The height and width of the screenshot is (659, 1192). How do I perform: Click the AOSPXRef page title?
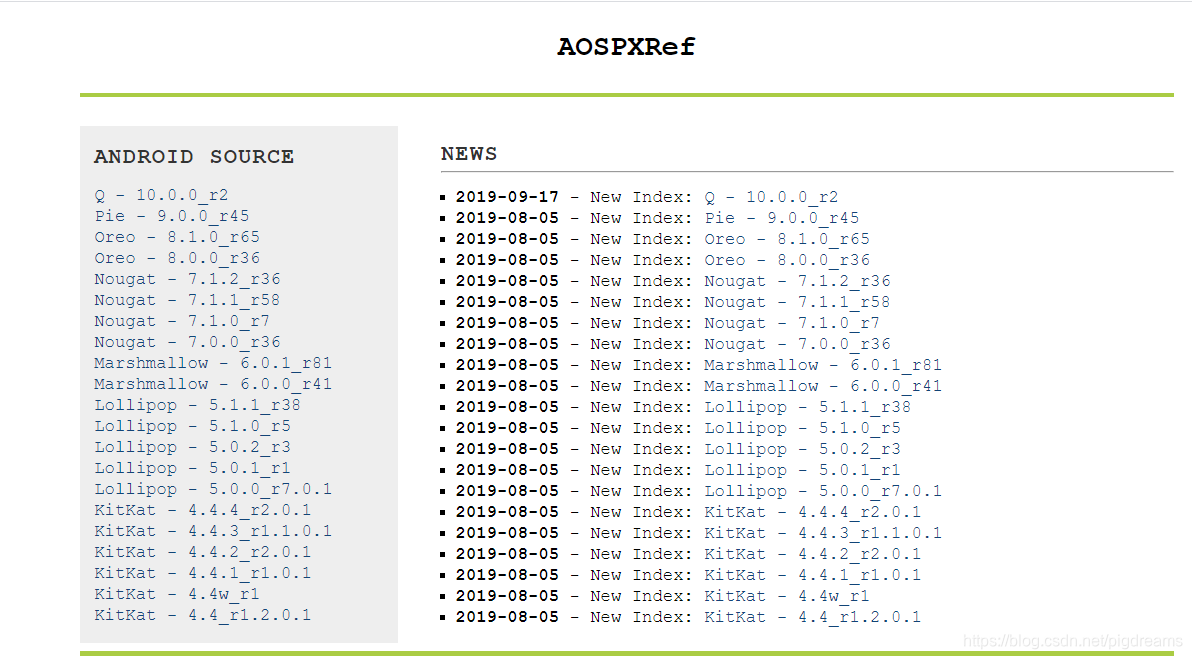pyautogui.click(x=626, y=47)
